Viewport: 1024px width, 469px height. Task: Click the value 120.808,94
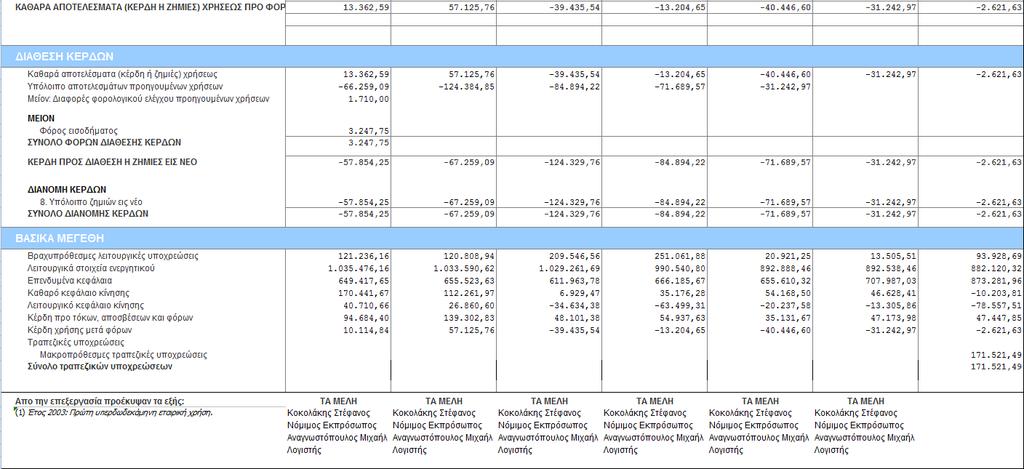(x=470, y=256)
